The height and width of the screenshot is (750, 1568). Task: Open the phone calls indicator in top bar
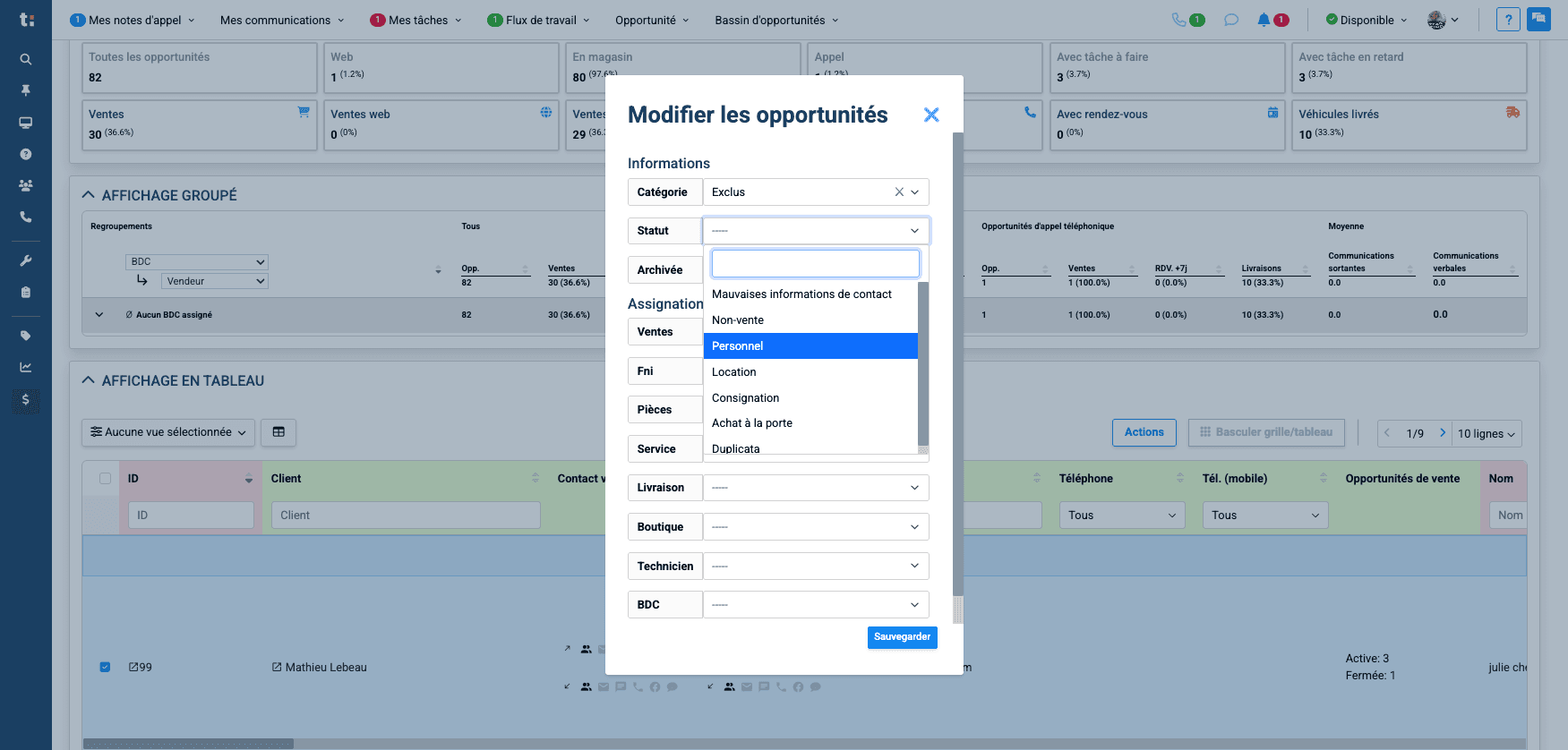[1188, 20]
